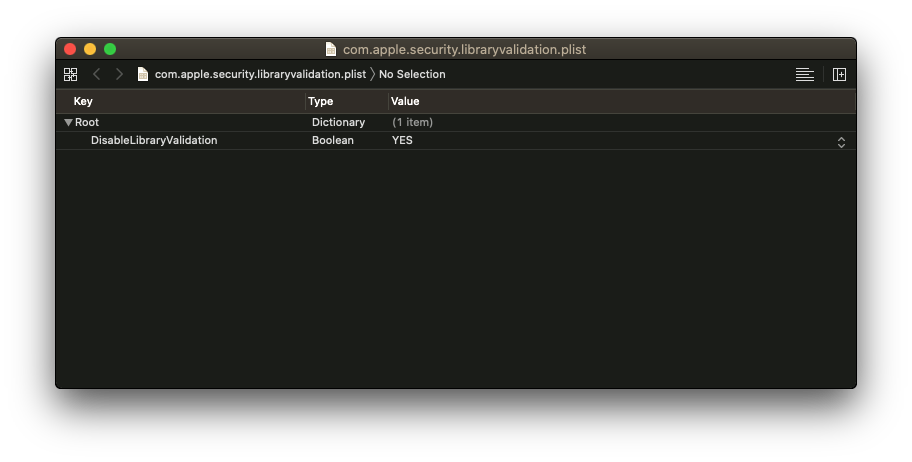Click the Dictionary type cell
Viewport: 912px width, 462px height.
tap(339, 122)
